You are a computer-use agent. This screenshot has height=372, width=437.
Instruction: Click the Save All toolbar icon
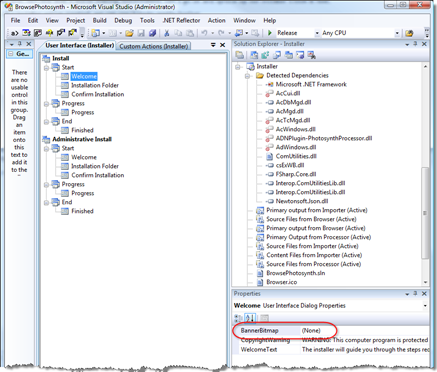coord(153,33)
